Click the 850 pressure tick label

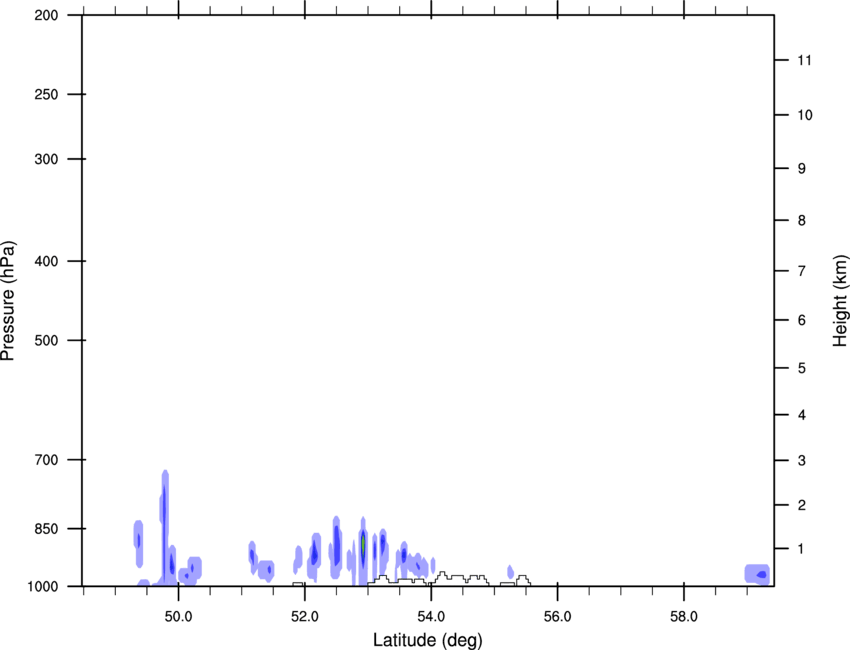point(46,529)
